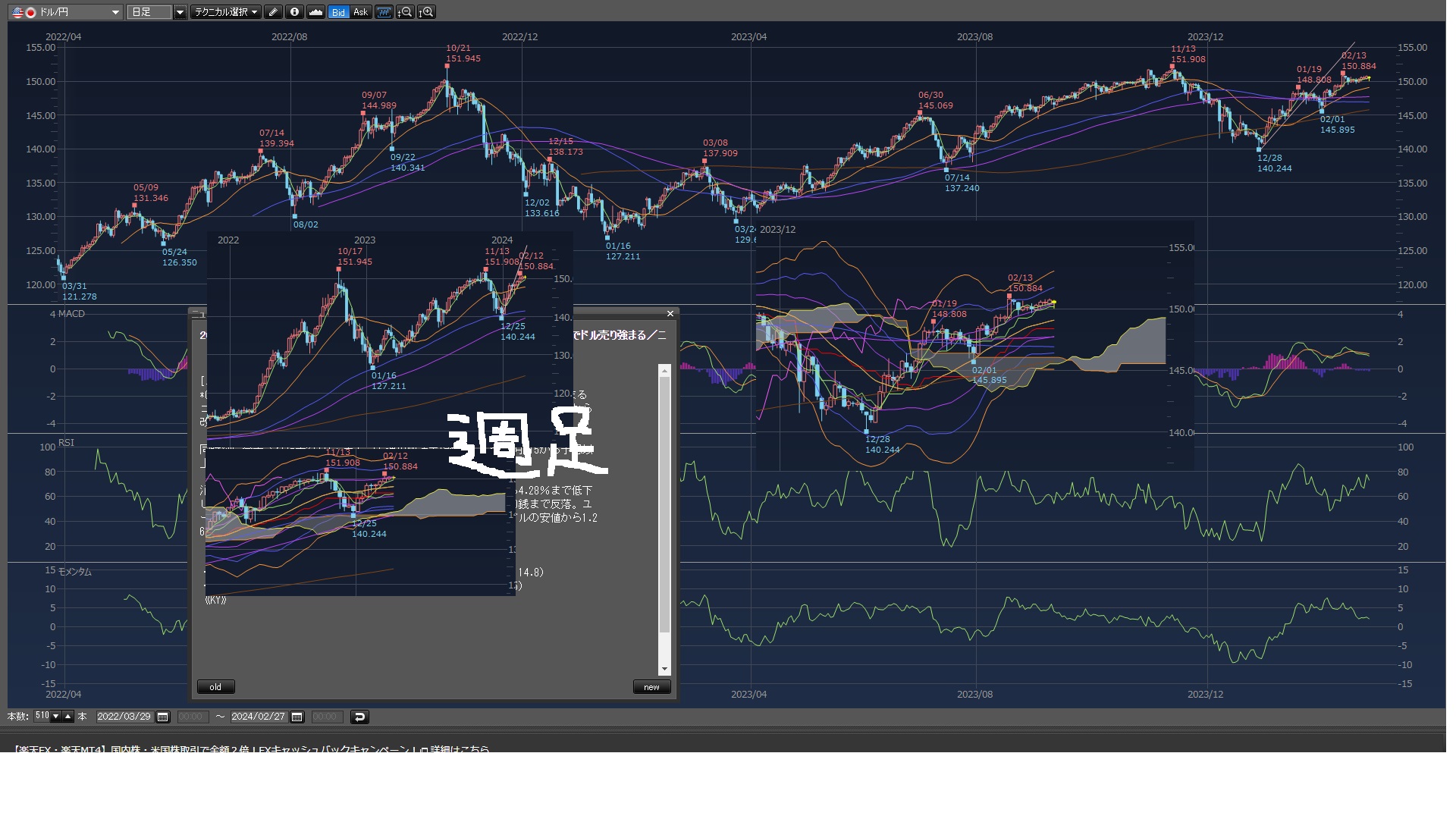Open テクニカル選択 technical indicator menu
Viewport: 1456px width, 819px height.
pos(225,12)
